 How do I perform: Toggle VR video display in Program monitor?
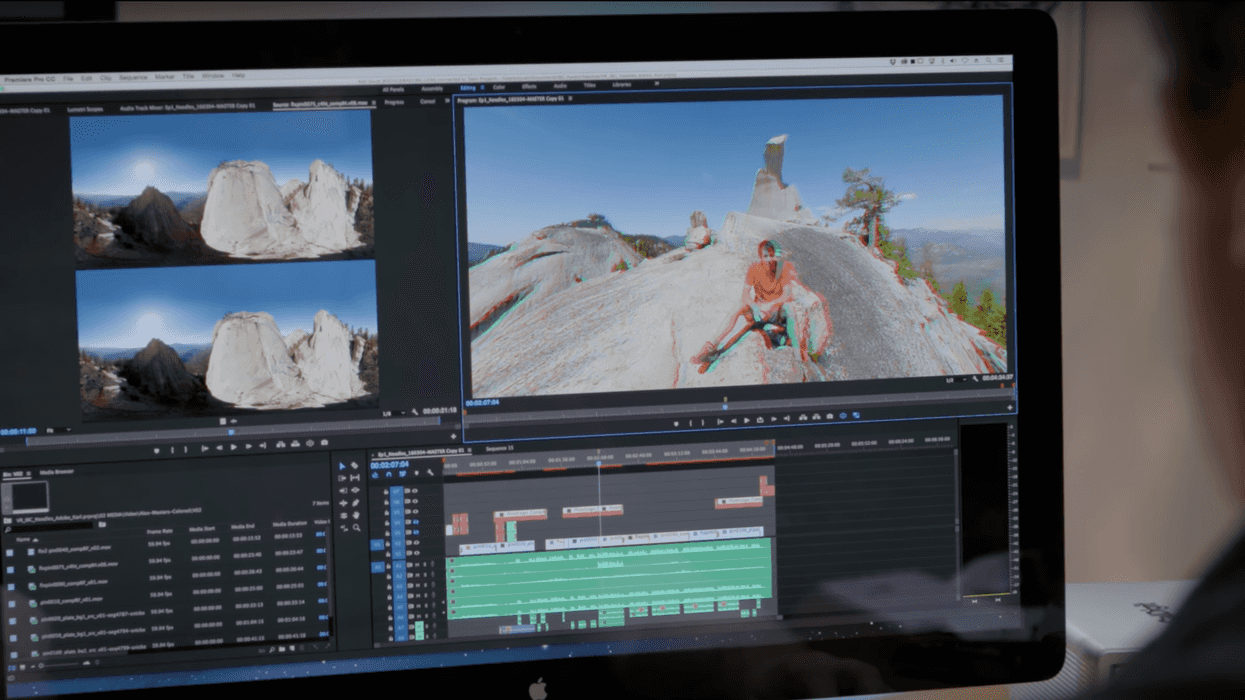(843, 416)
